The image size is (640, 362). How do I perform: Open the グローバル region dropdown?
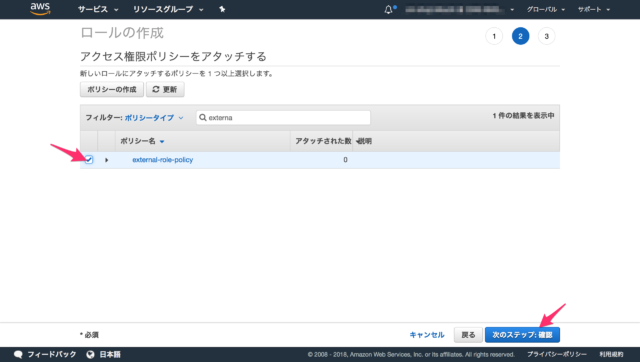click(545, 9)
